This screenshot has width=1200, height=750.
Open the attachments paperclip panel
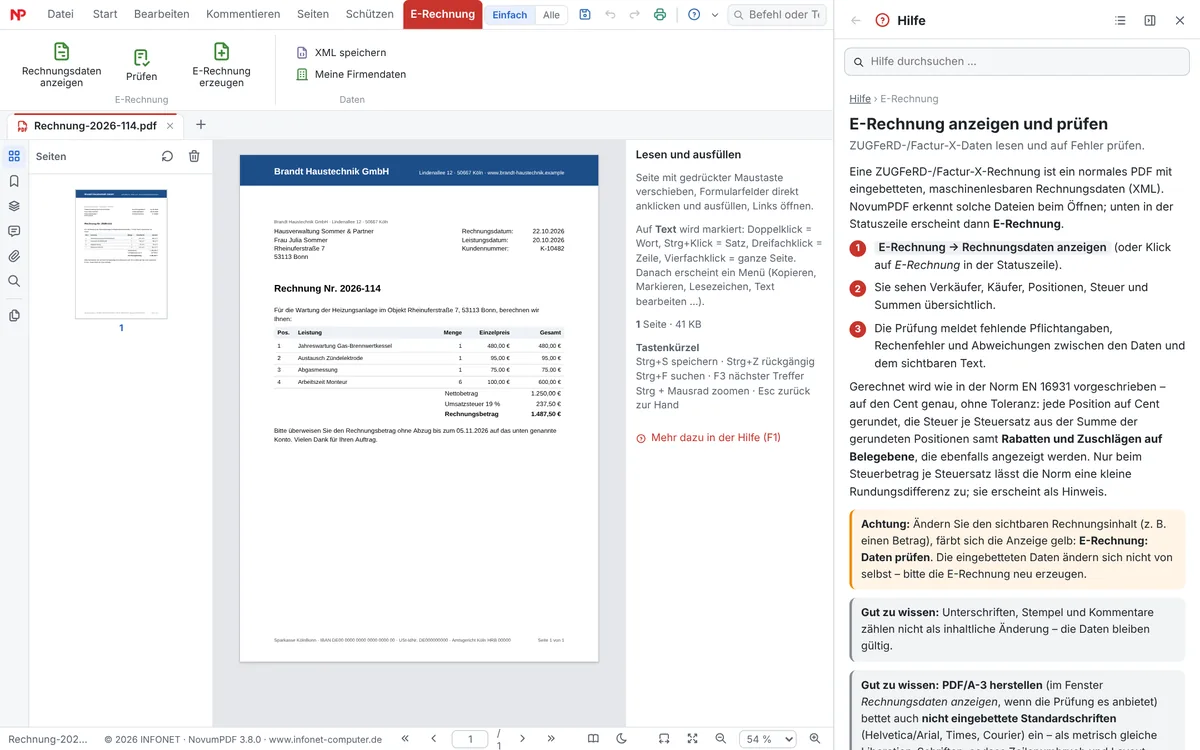(x=14, y=256)
